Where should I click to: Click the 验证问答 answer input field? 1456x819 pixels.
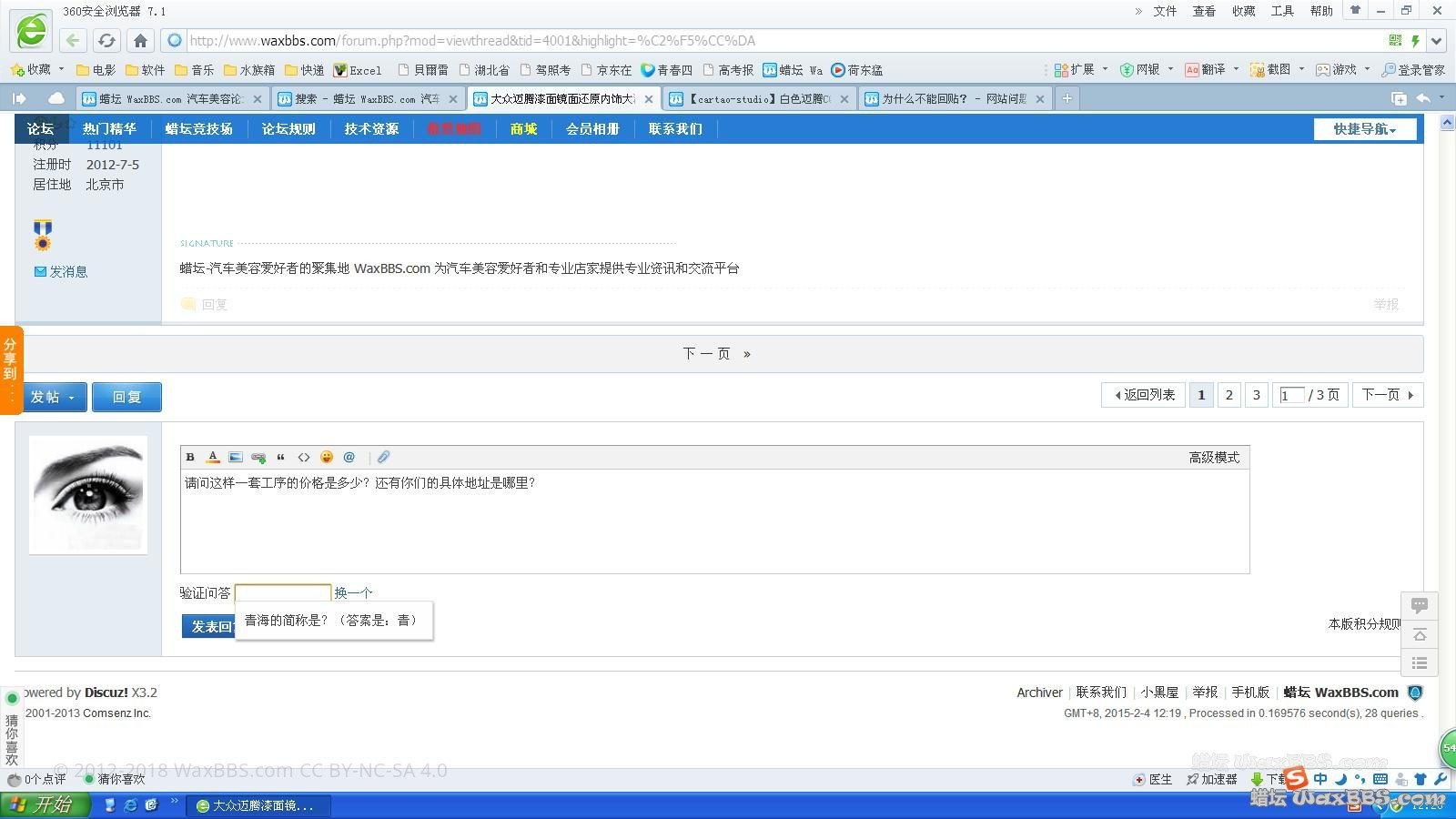tap(283, 592)
